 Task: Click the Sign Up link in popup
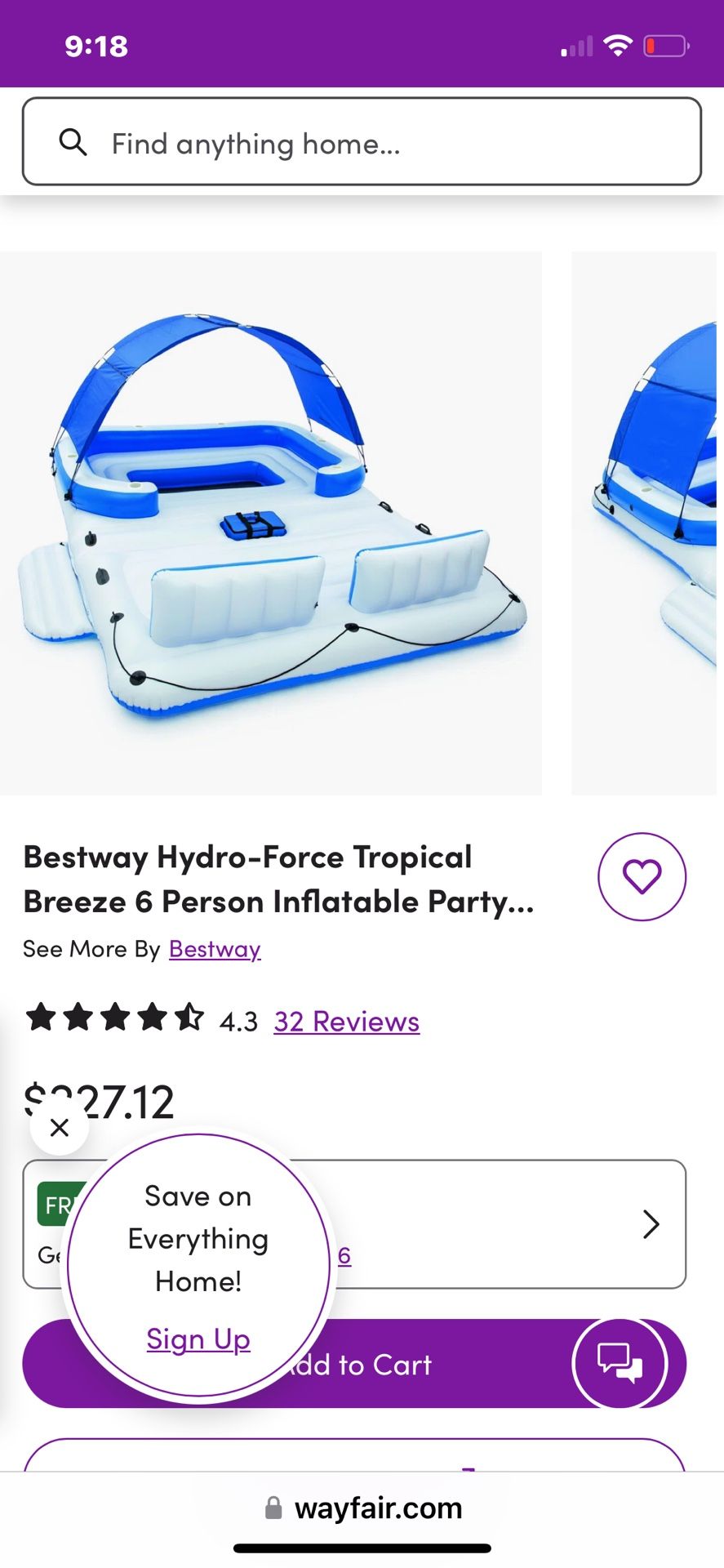(198, 1339)
